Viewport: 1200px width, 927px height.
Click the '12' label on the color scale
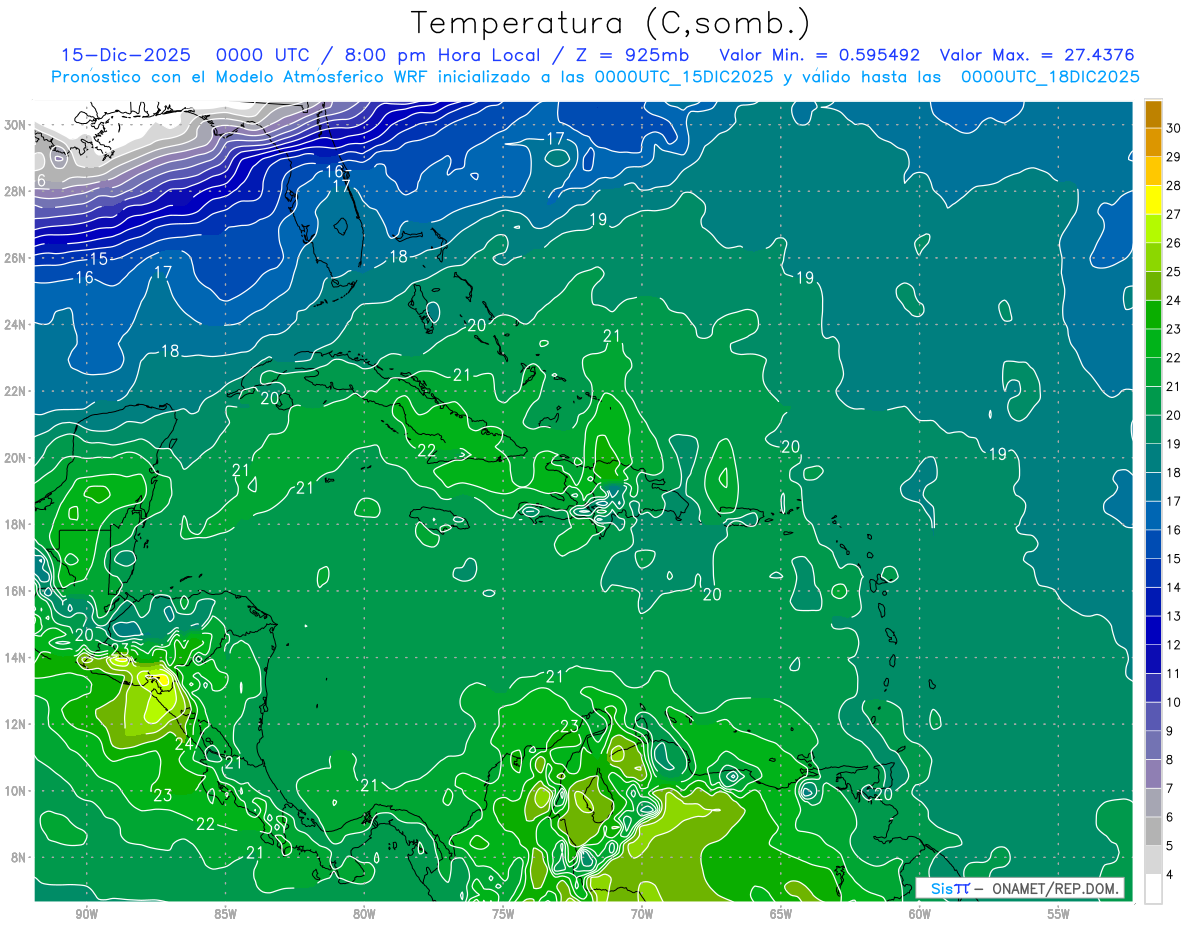point(1174,644)
